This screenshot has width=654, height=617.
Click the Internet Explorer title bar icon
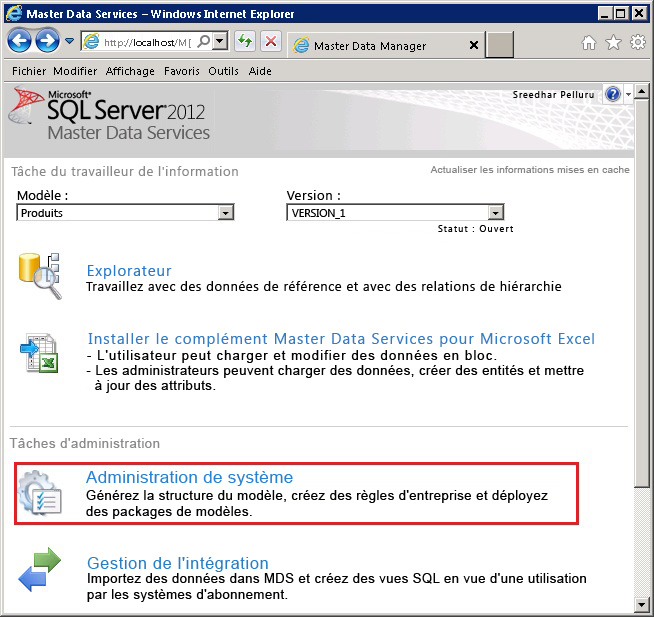click(x=13, y=13)
